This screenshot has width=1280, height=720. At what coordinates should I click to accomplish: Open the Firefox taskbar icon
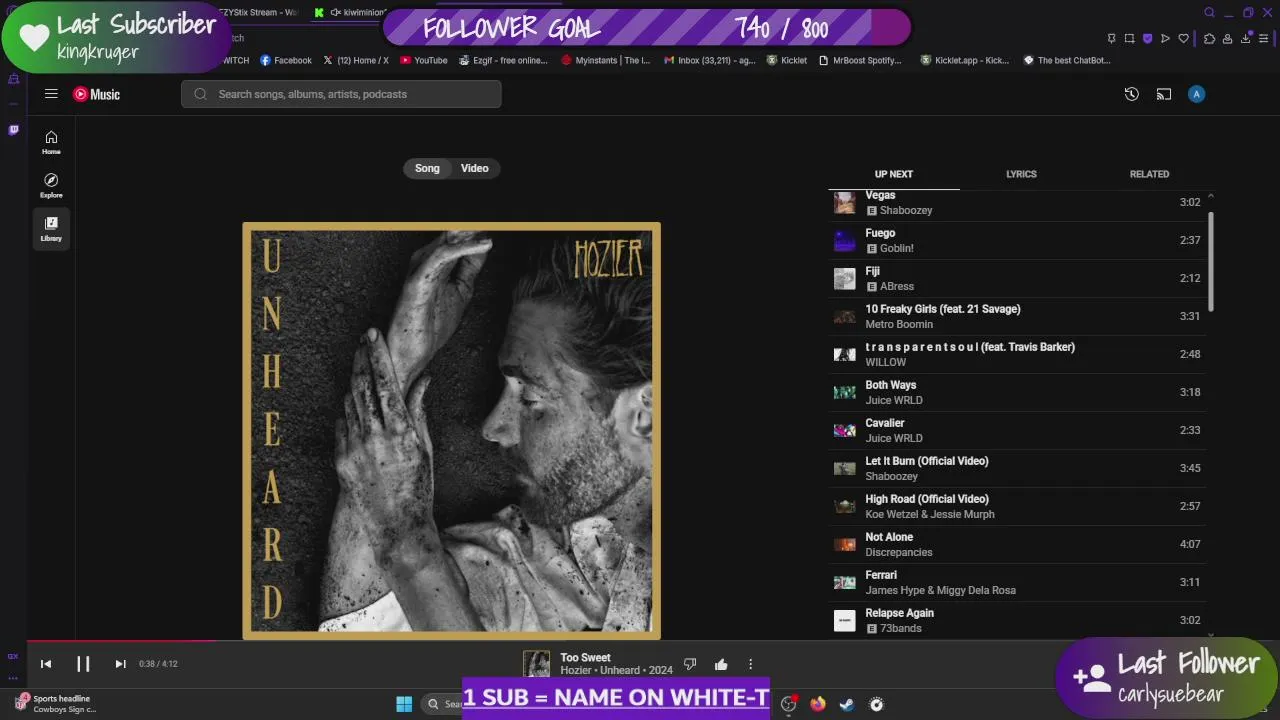[818, 704]
